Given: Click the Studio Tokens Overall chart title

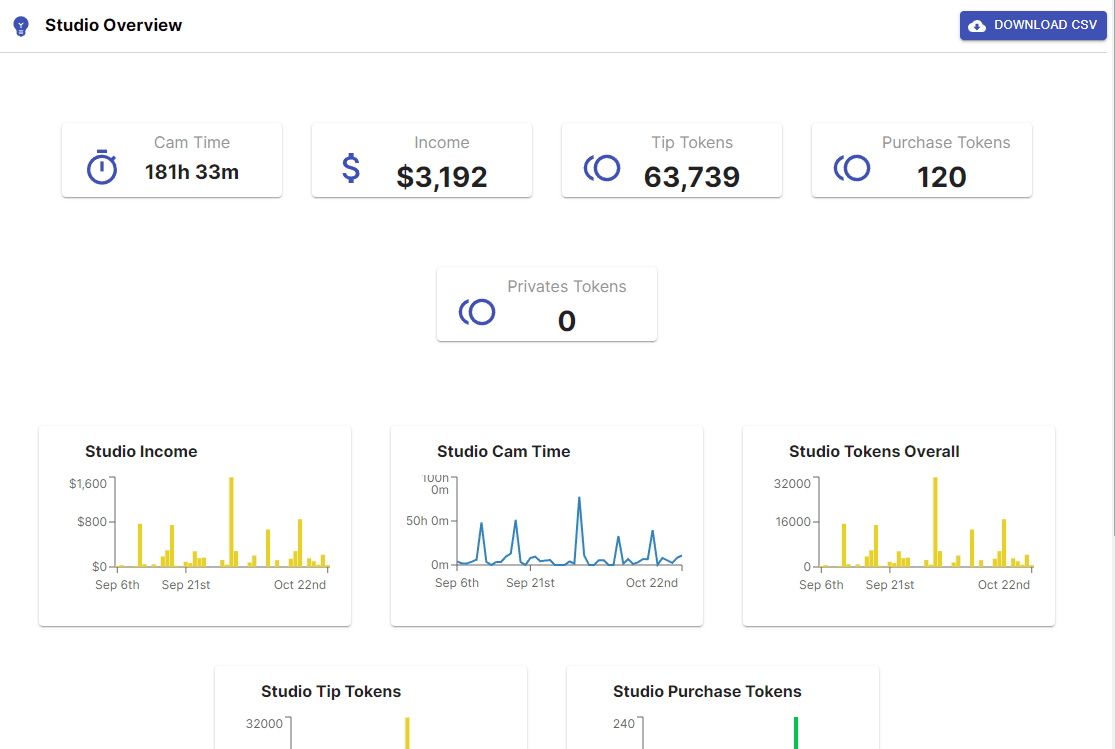Looking at the screenshot, I should click(x=874, y=451).
